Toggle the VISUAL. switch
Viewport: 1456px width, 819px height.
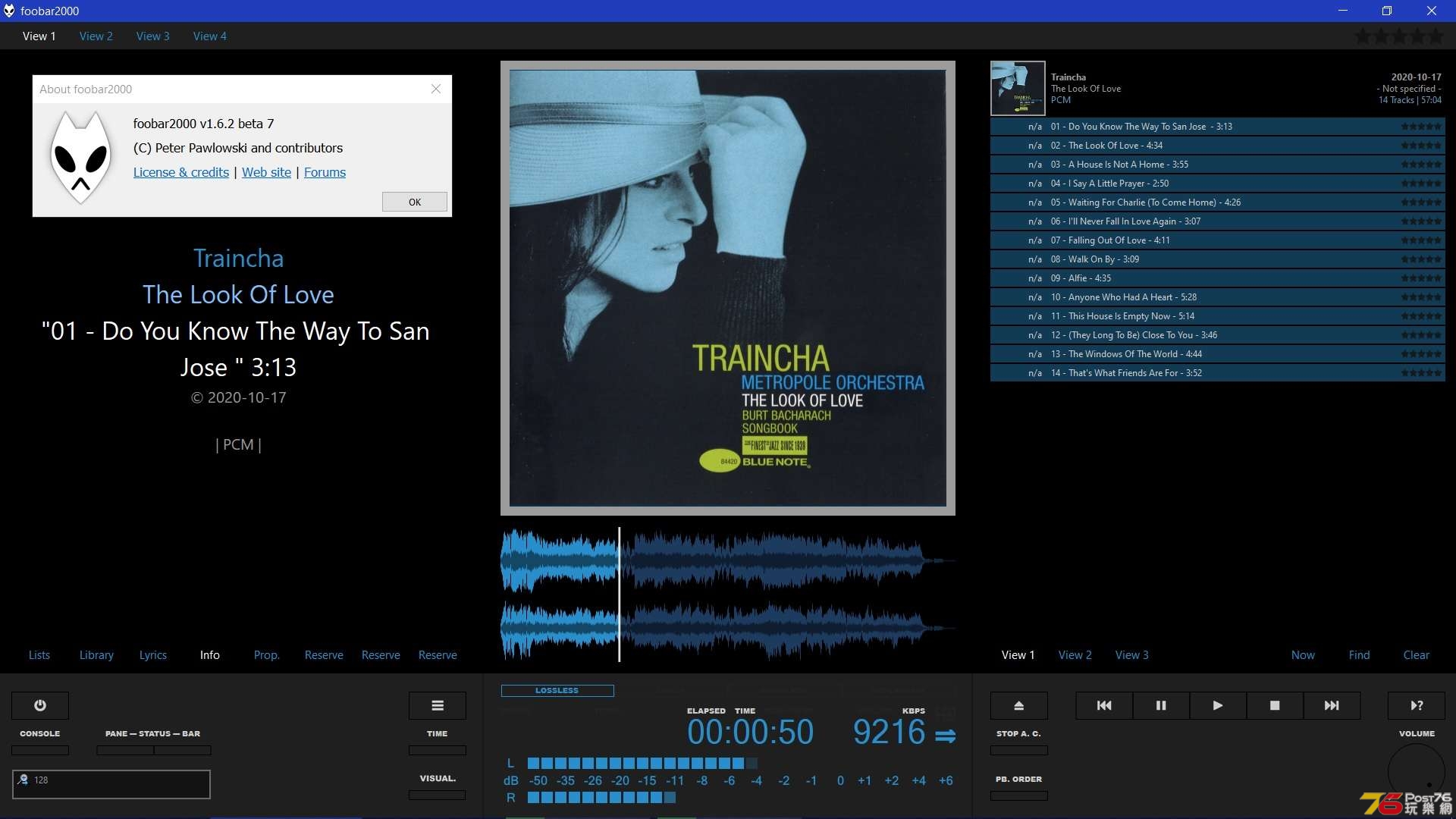[438, 795]
